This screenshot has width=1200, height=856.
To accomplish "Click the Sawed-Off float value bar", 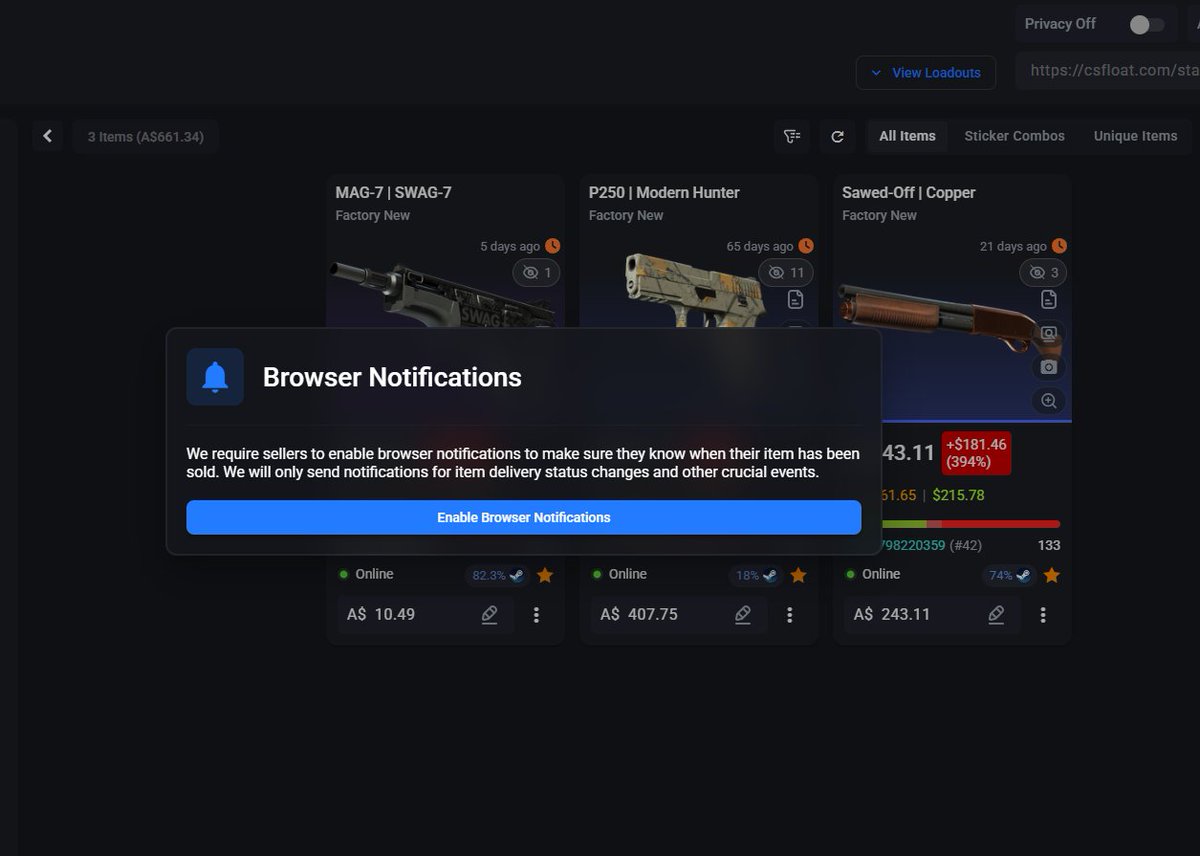I will [x=970, y=524].
